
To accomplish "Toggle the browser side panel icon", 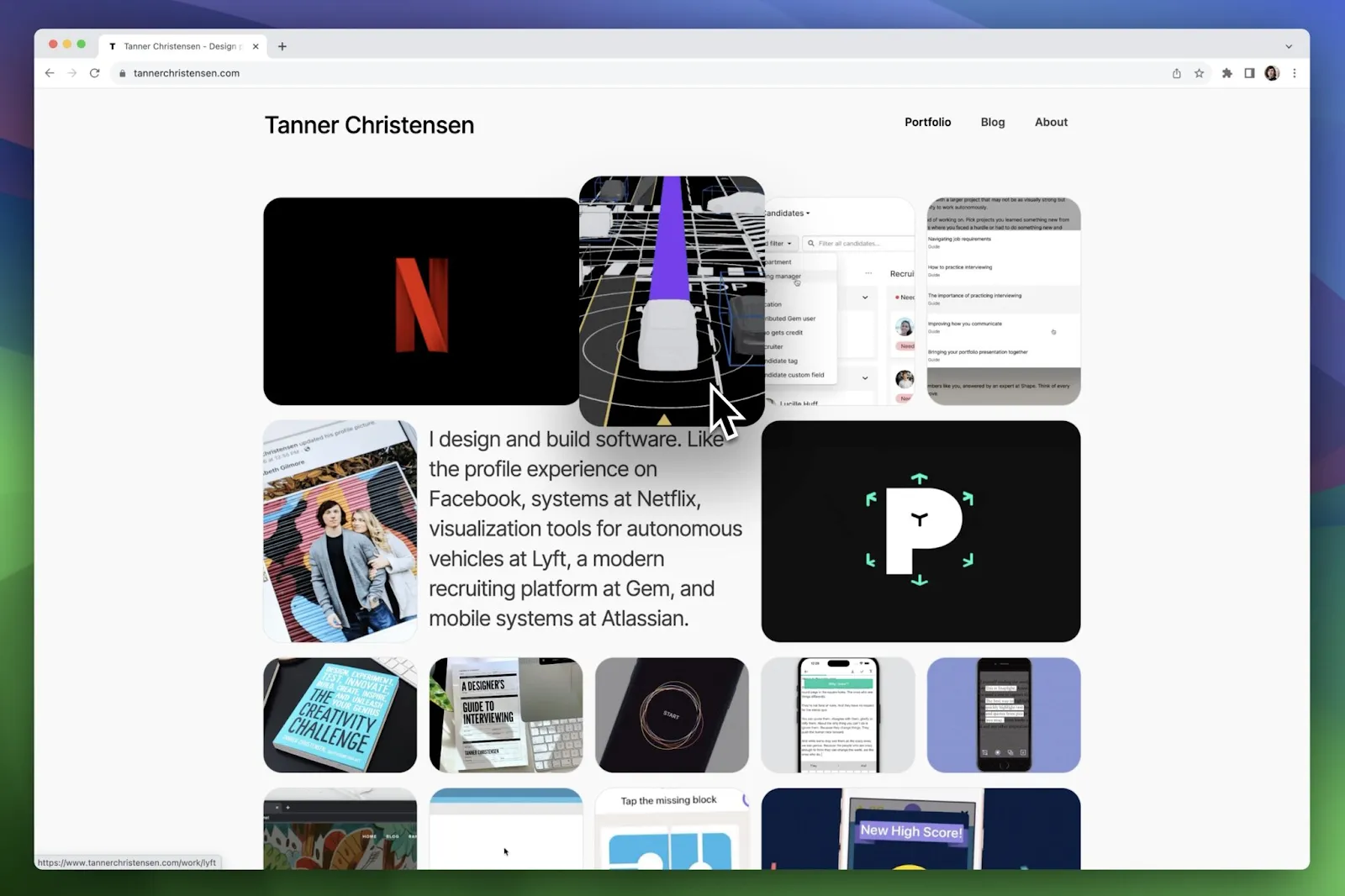I will pos(1250,73).
